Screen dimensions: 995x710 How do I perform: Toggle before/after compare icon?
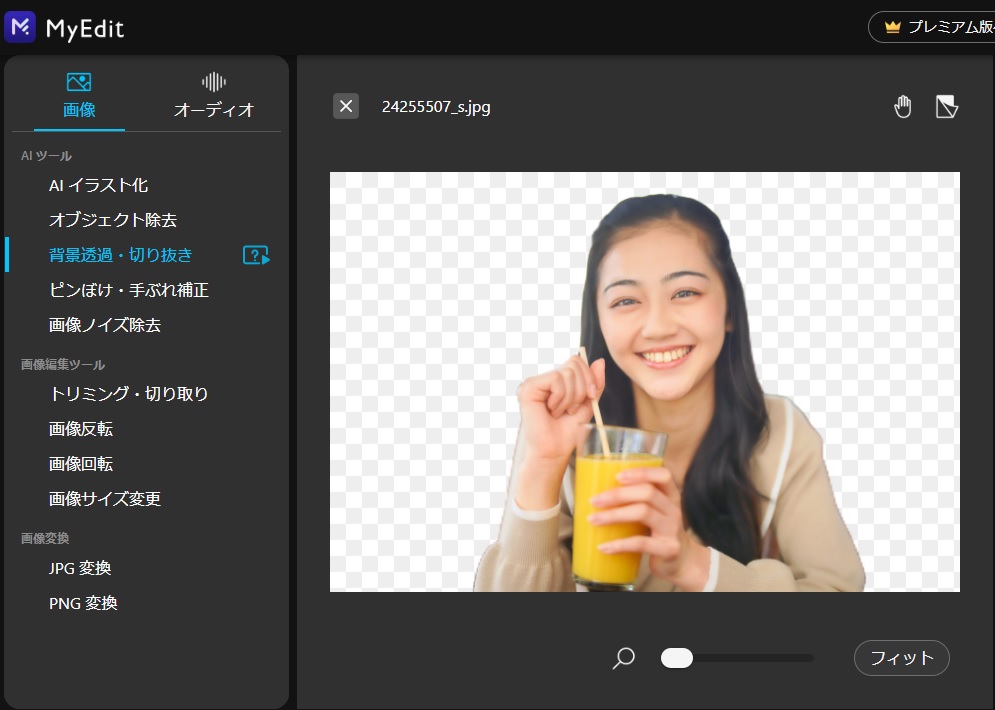pos(947,107)
